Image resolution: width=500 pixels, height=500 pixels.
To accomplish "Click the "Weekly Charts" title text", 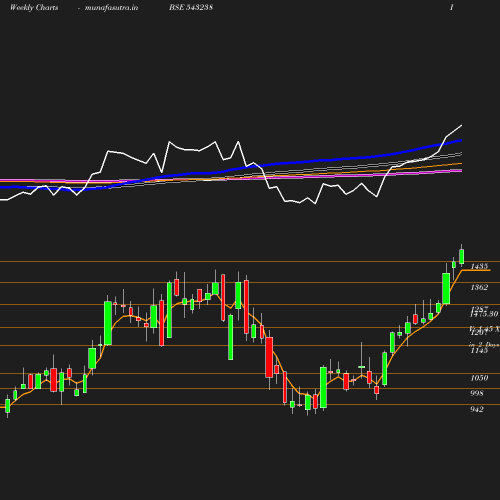I will pyautogui.click(x=34, y=7).
